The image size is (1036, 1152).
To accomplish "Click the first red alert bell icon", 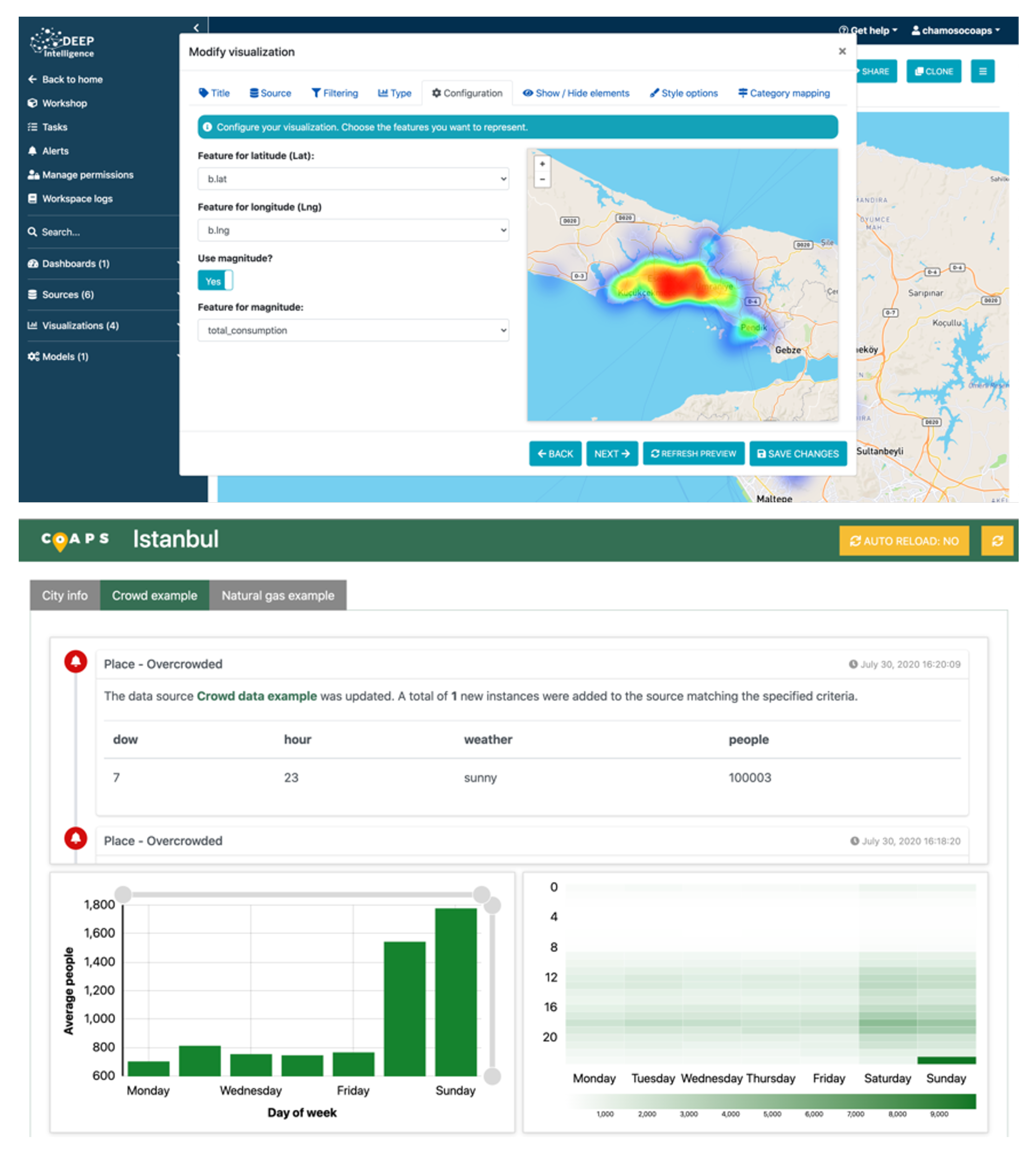I will click(76, 661).
